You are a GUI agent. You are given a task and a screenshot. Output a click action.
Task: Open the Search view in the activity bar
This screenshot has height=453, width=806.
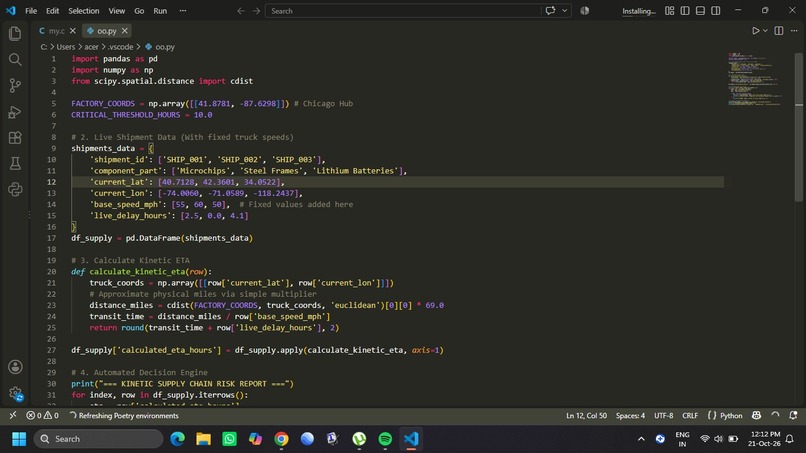pos(15,60)
